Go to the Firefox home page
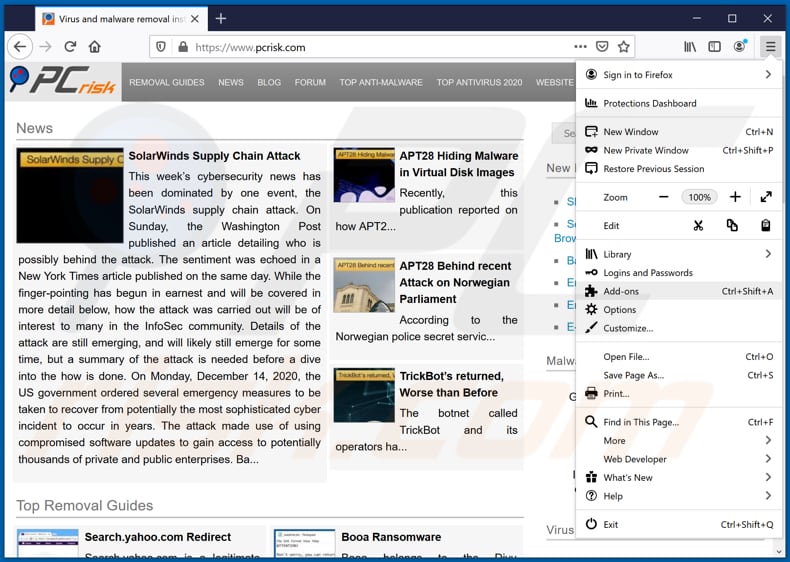Image resolution: width=790 pixels, height=562 pixels. point(95,47)
